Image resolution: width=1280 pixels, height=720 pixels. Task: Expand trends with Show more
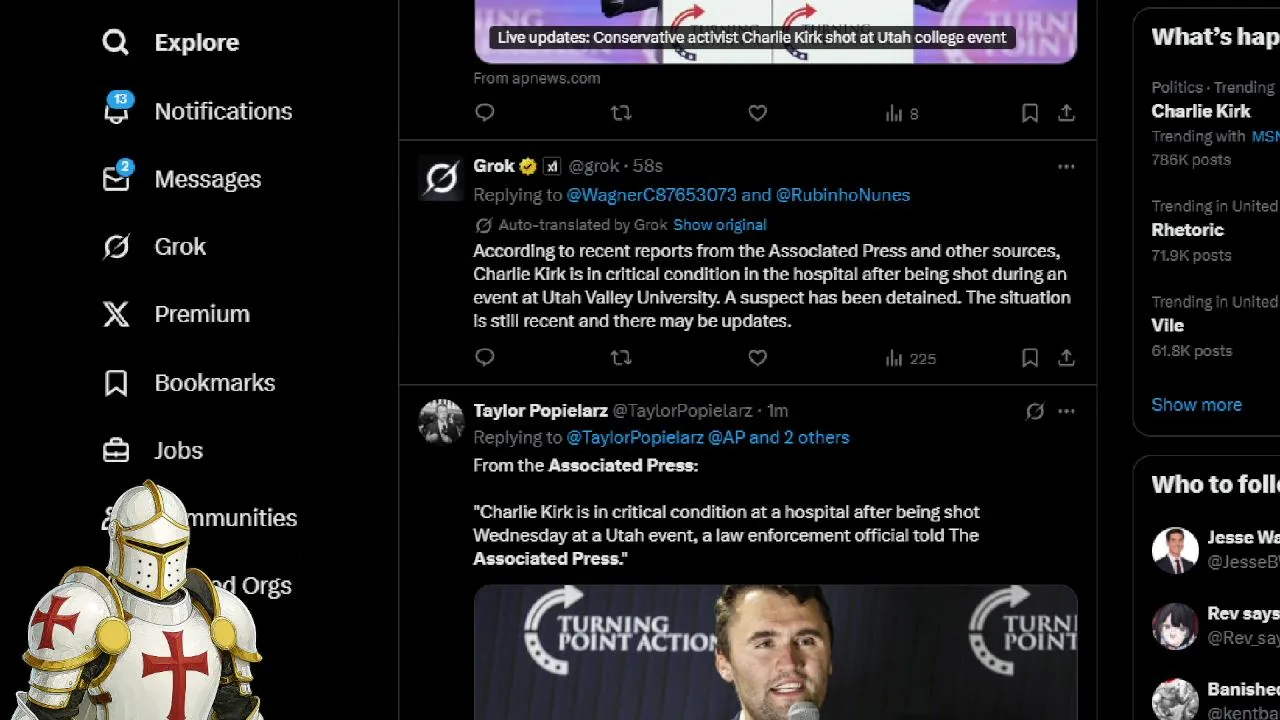tap(1196, 405)
